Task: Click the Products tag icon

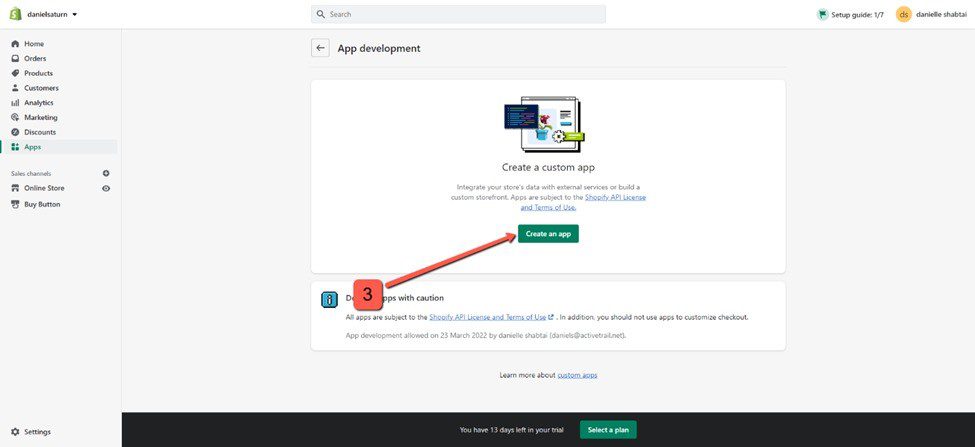Action: coord(15,73)
